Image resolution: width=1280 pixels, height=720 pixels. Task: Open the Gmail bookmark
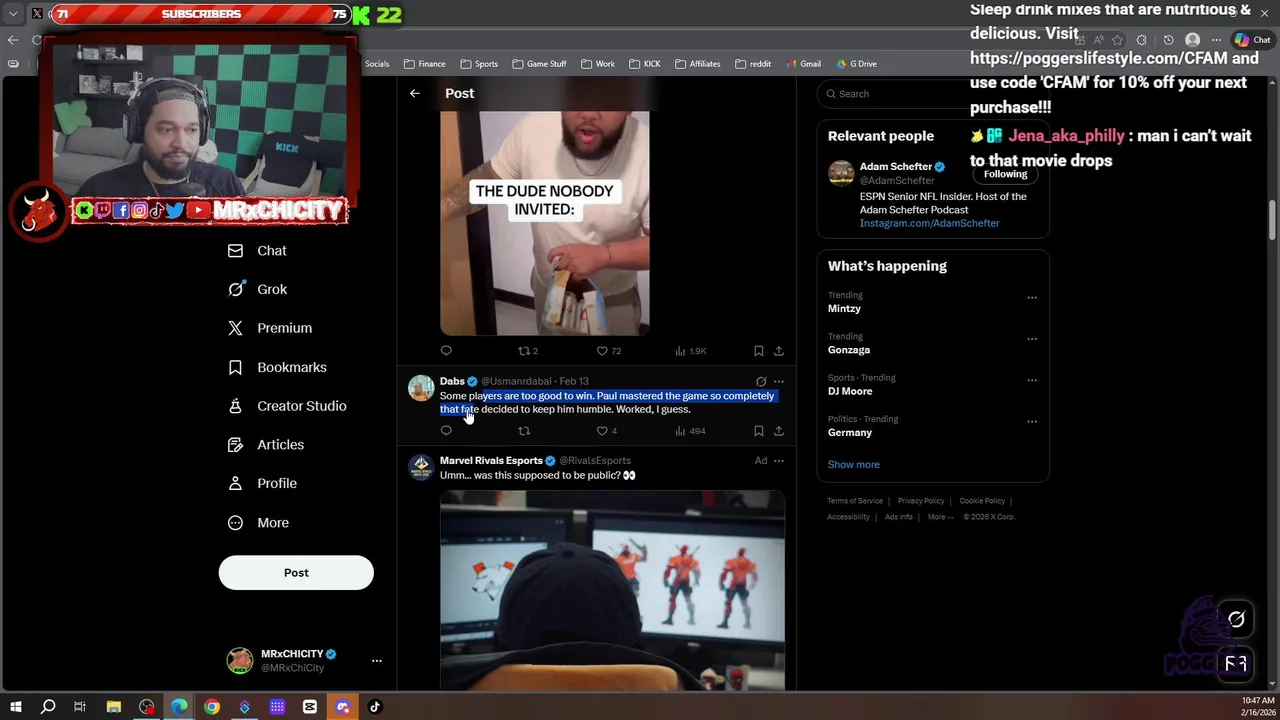tap(803, 64)
